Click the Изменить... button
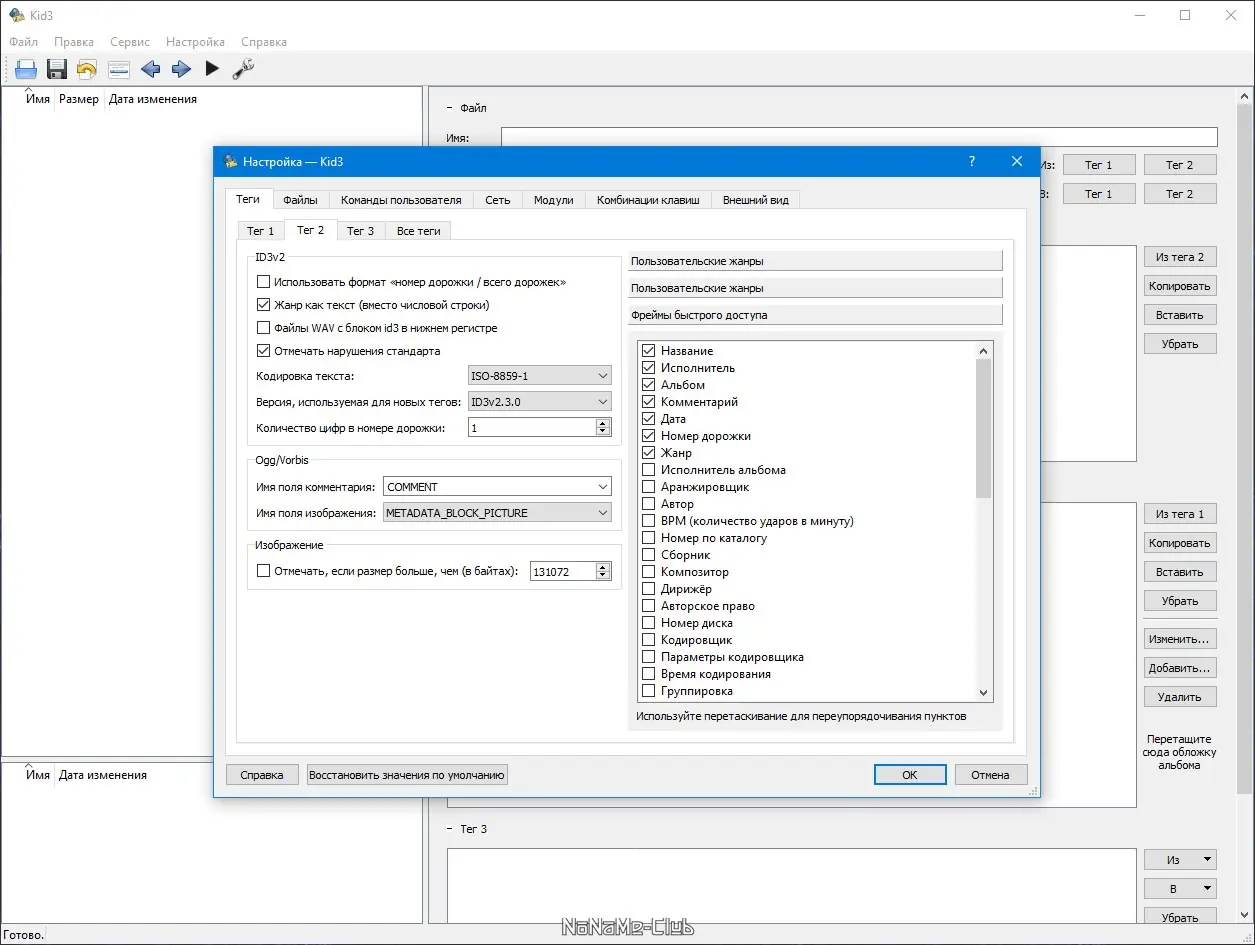 coord(1180,639)
